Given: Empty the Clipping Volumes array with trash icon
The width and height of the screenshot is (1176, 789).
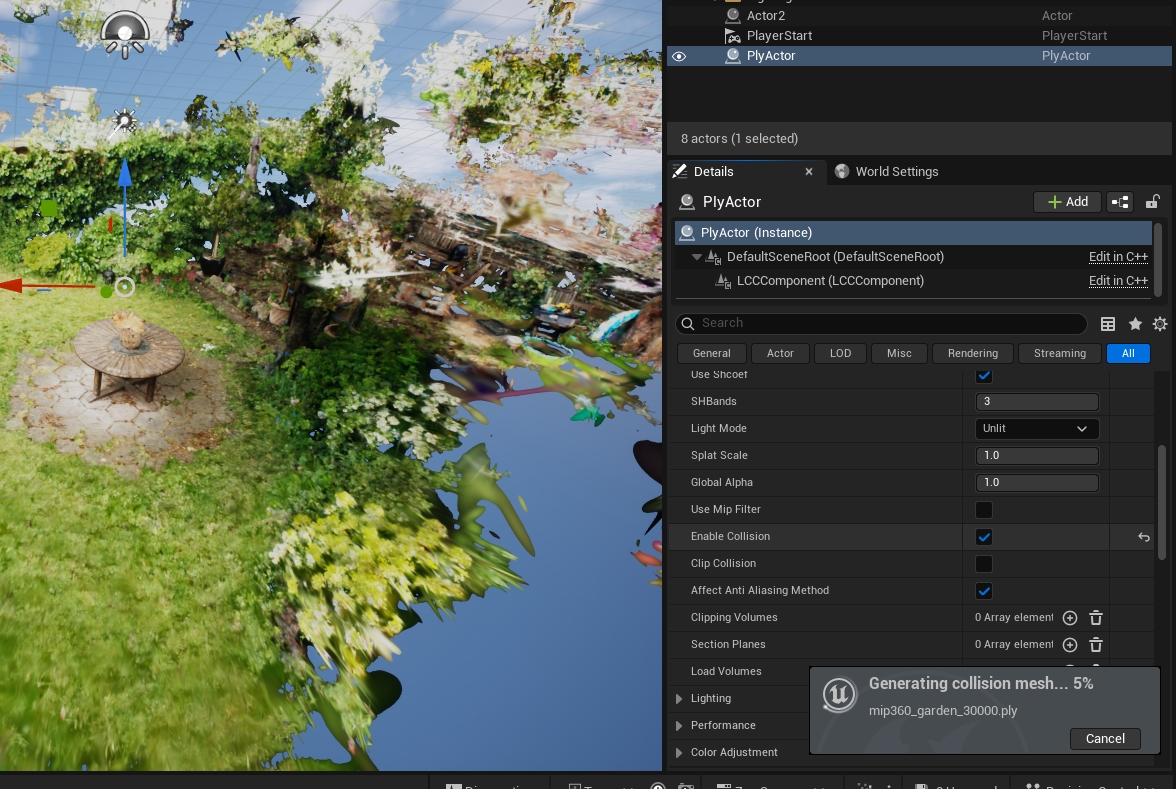Looking at the screenshot, I should coord(1096,618).
